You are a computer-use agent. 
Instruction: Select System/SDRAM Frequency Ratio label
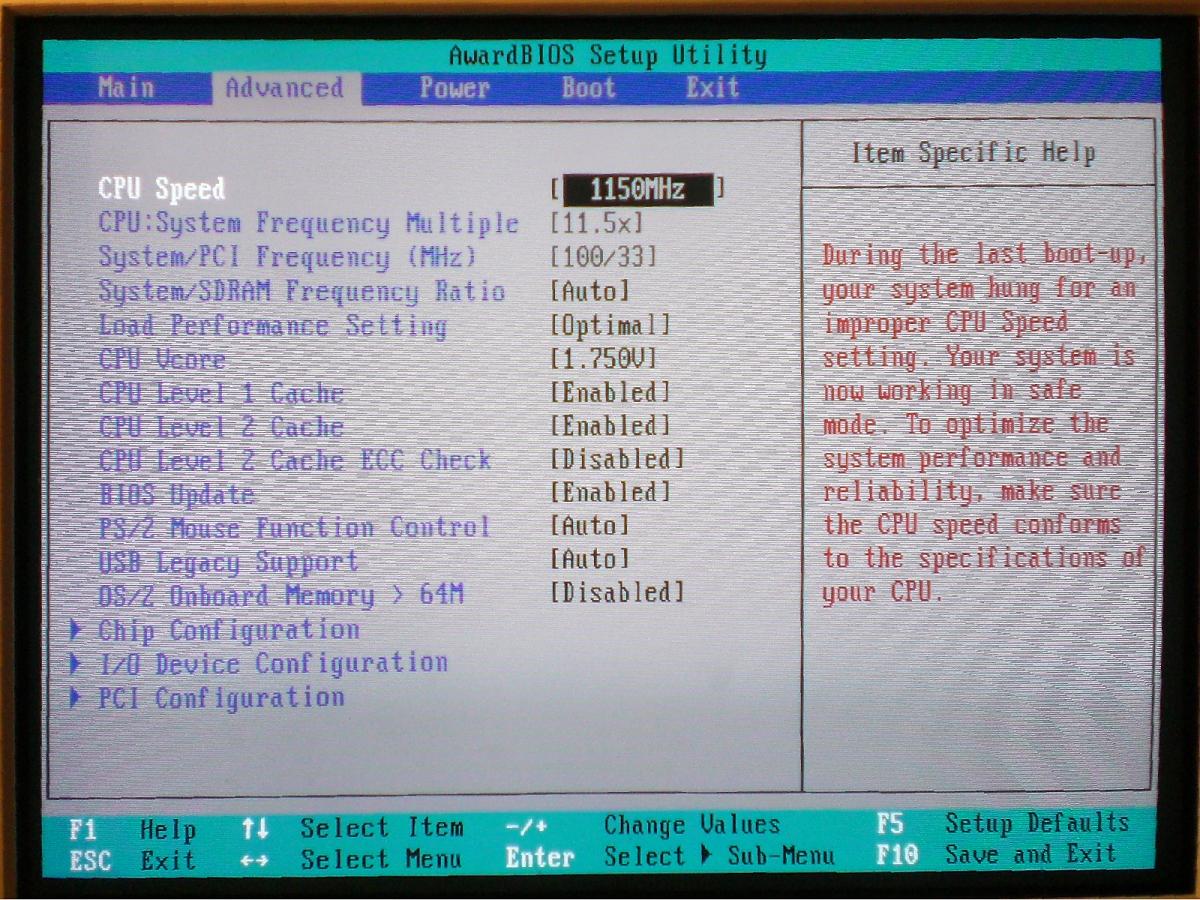click(x=301, y=291)
